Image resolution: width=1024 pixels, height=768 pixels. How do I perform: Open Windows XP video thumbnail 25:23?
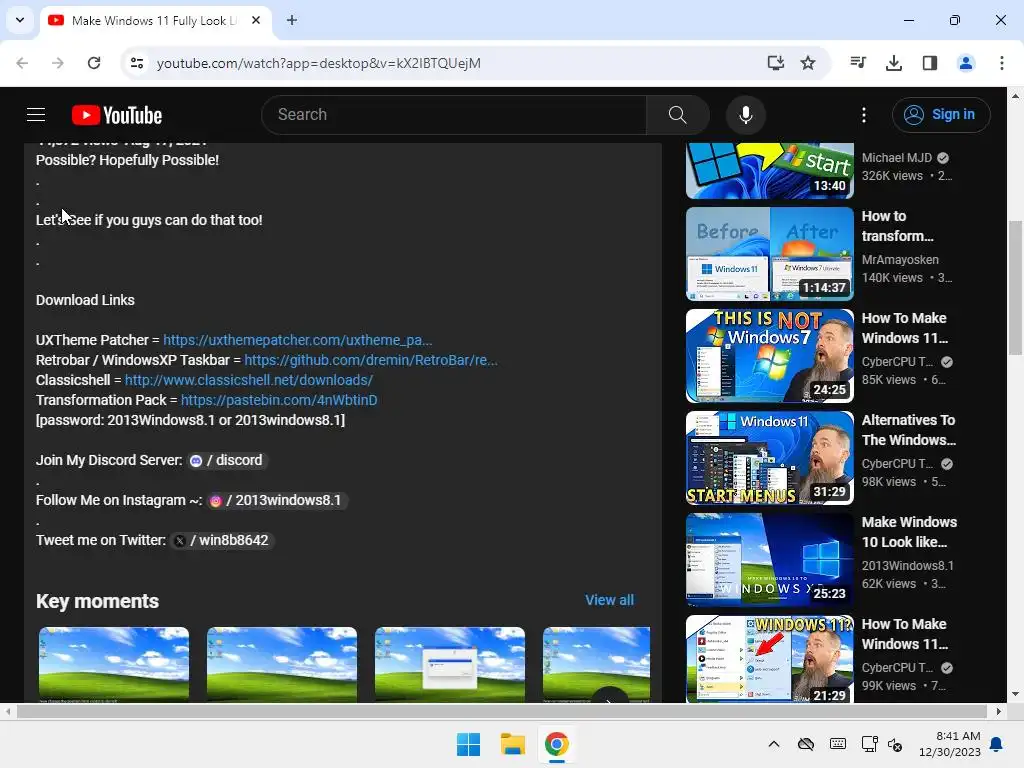(769, 560)
